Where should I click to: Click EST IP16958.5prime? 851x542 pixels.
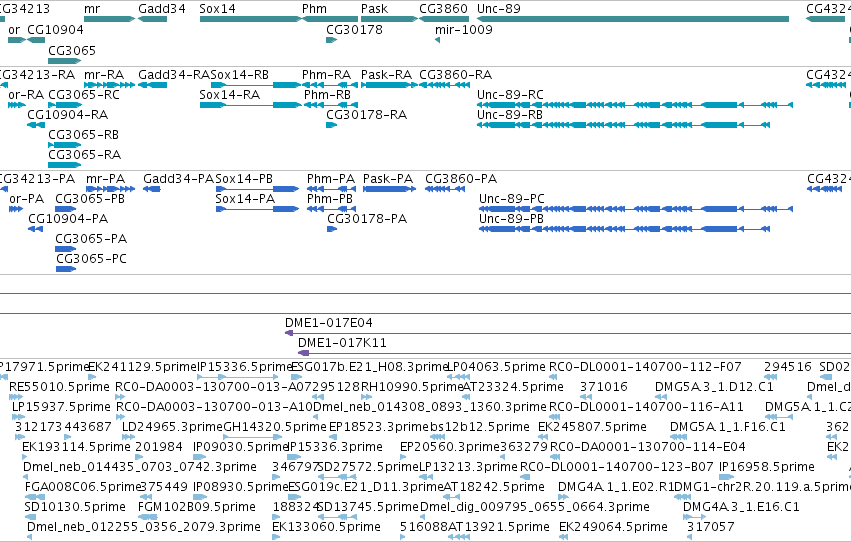tap(727, 477)
